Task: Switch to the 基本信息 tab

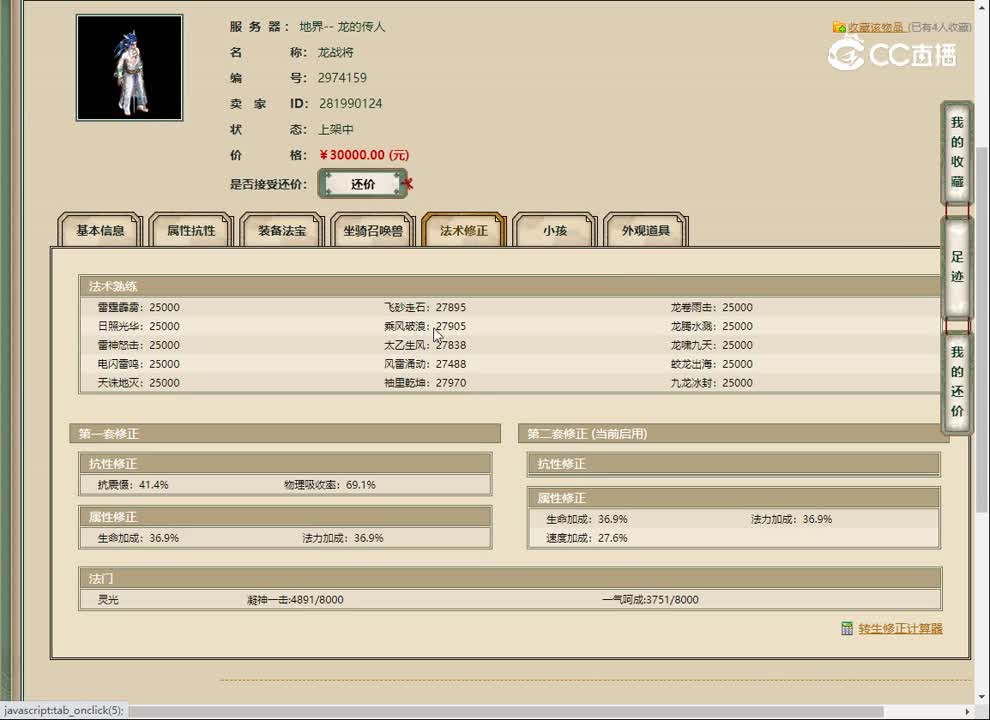Action: 99,230
